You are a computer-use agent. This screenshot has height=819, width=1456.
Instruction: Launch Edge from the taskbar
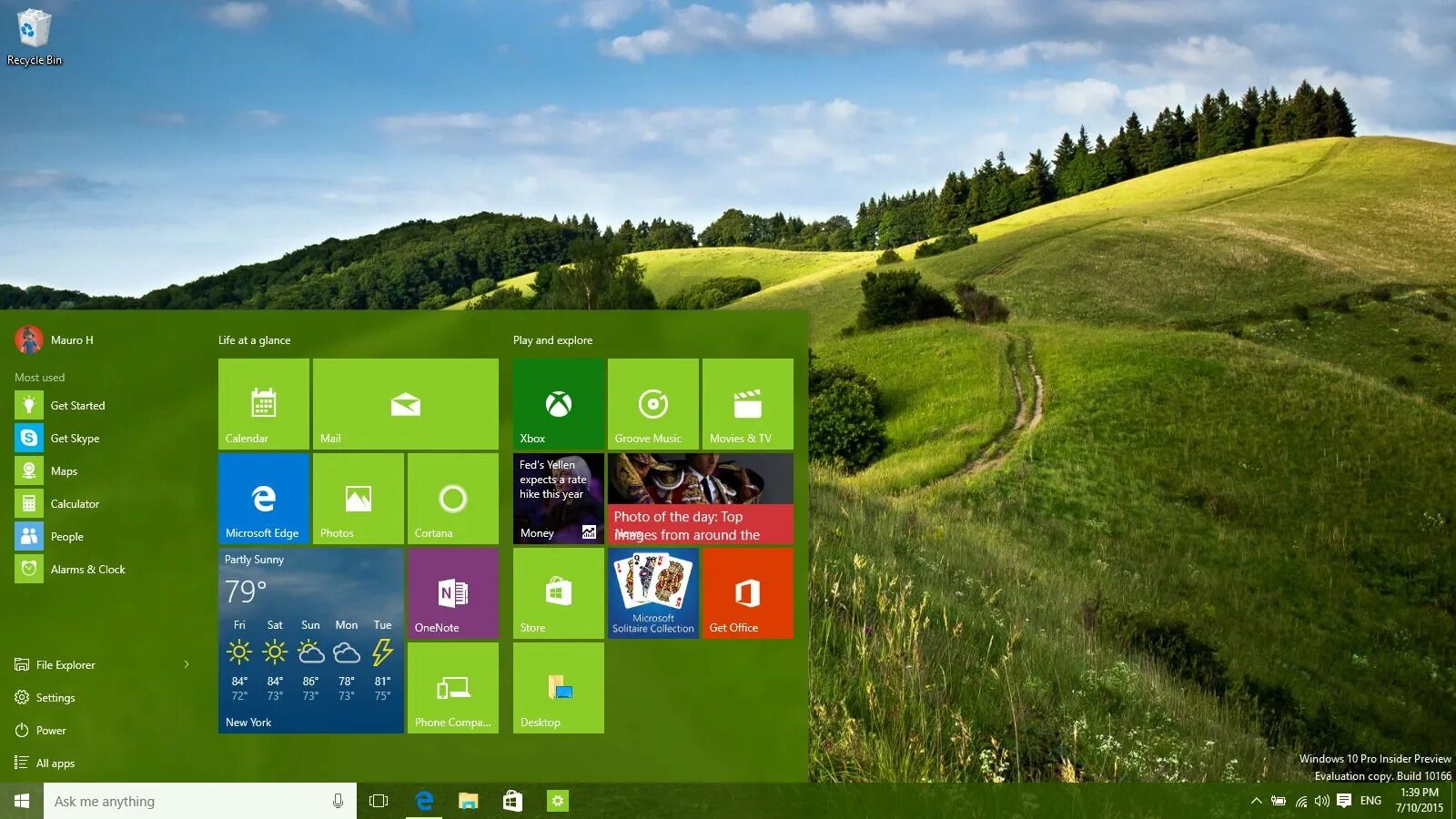tap(423, 801)
